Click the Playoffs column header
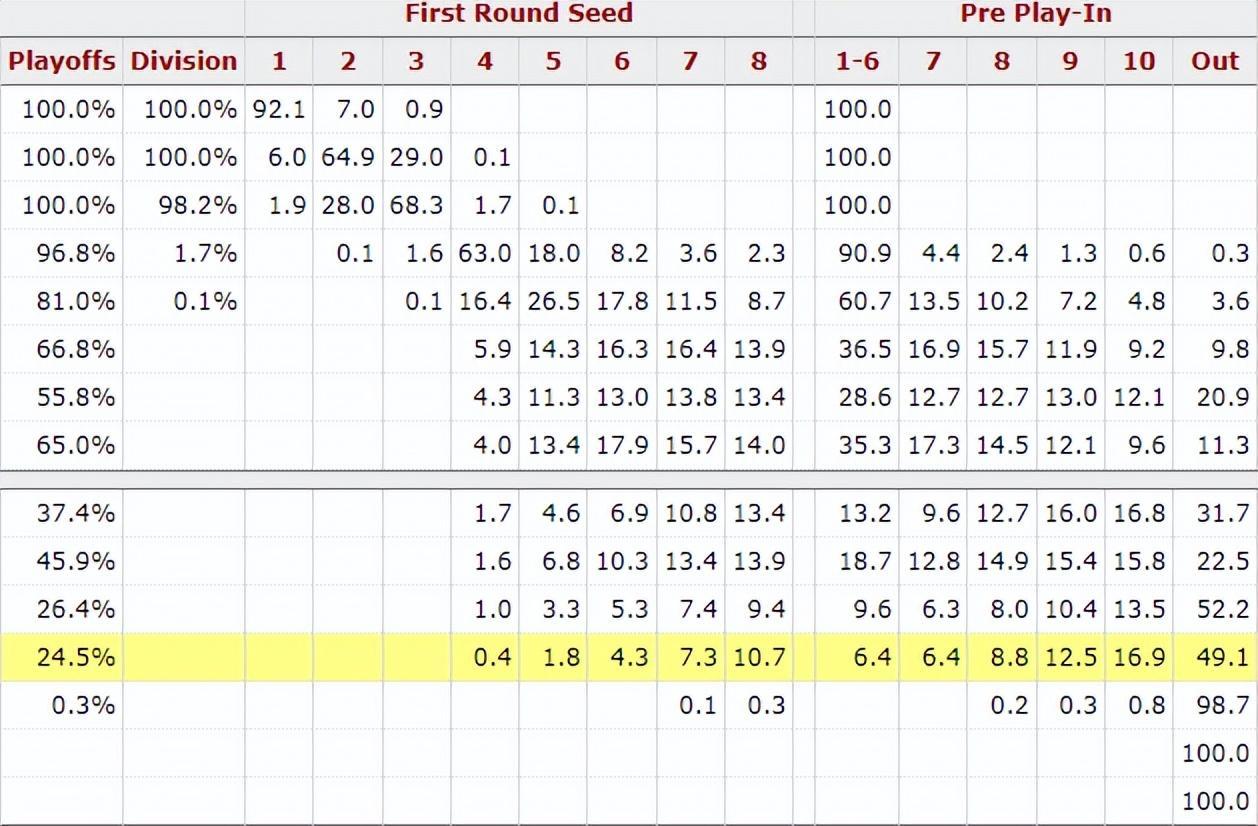The height and width of the screenshot is (826, 1258). tap(62, 61)
